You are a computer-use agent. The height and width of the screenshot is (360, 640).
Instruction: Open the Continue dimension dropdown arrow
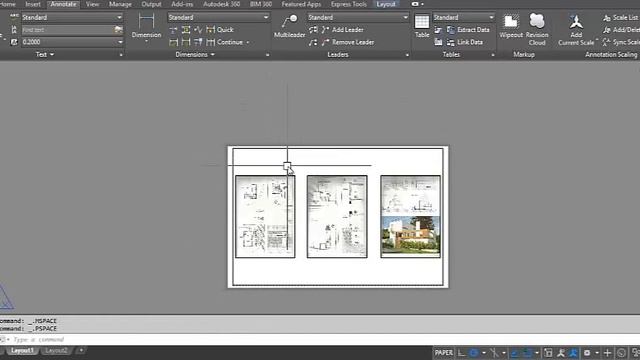248,42
